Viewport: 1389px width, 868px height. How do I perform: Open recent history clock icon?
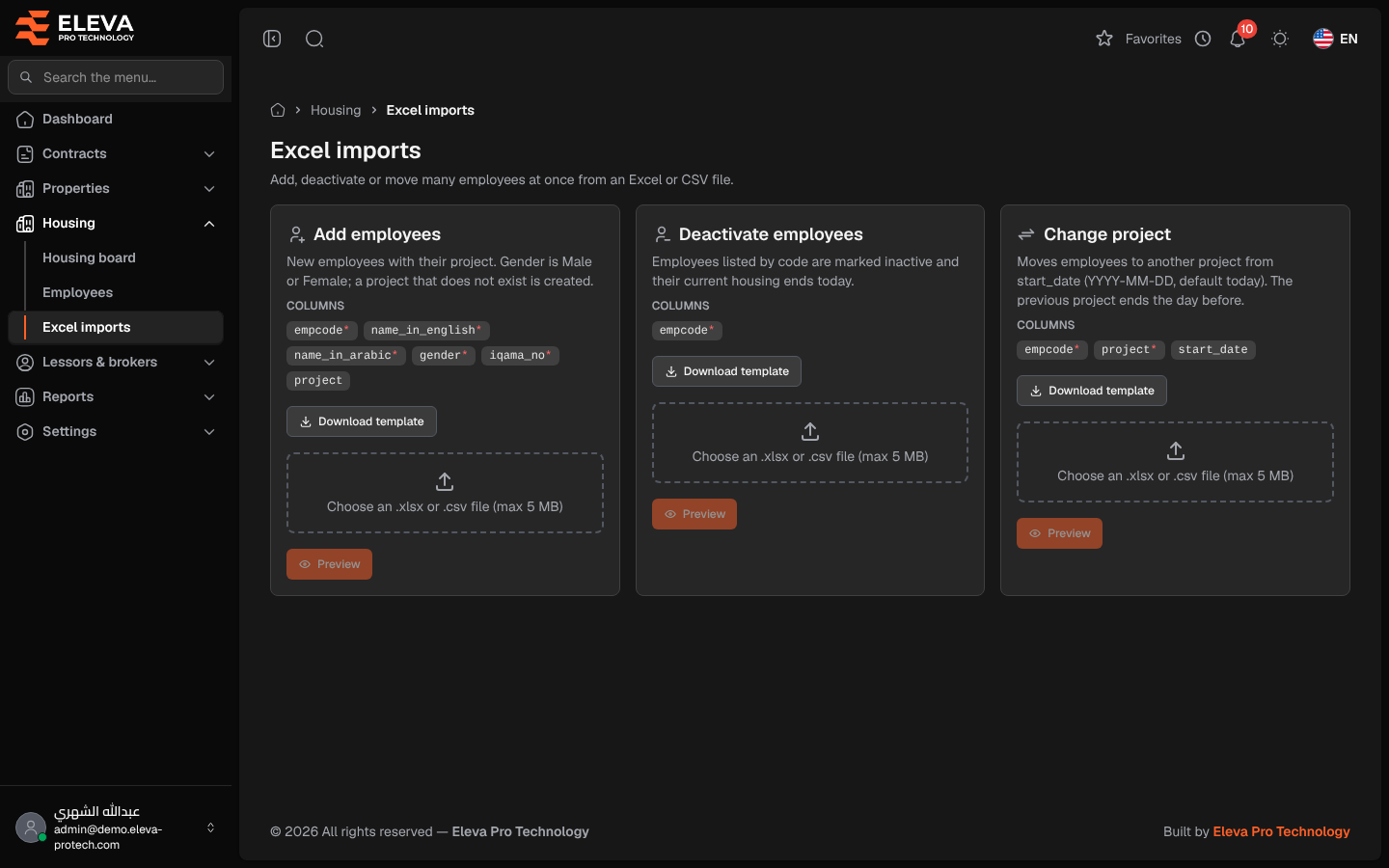point(1203,39)
